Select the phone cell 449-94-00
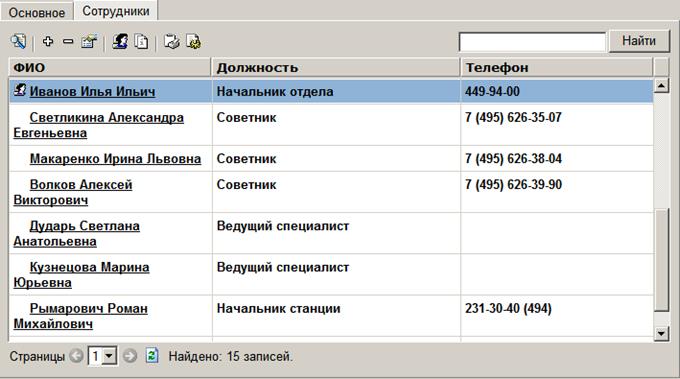 (557, 91)
